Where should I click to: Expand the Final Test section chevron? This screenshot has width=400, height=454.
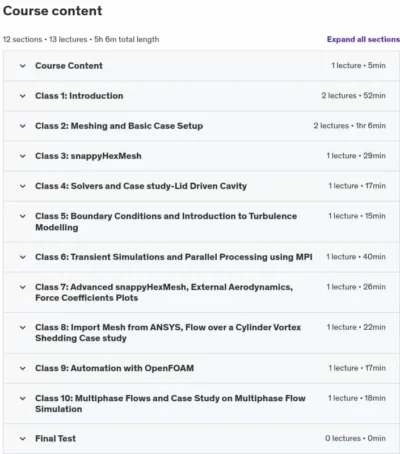pyautogui.click(x=23, y=439)
